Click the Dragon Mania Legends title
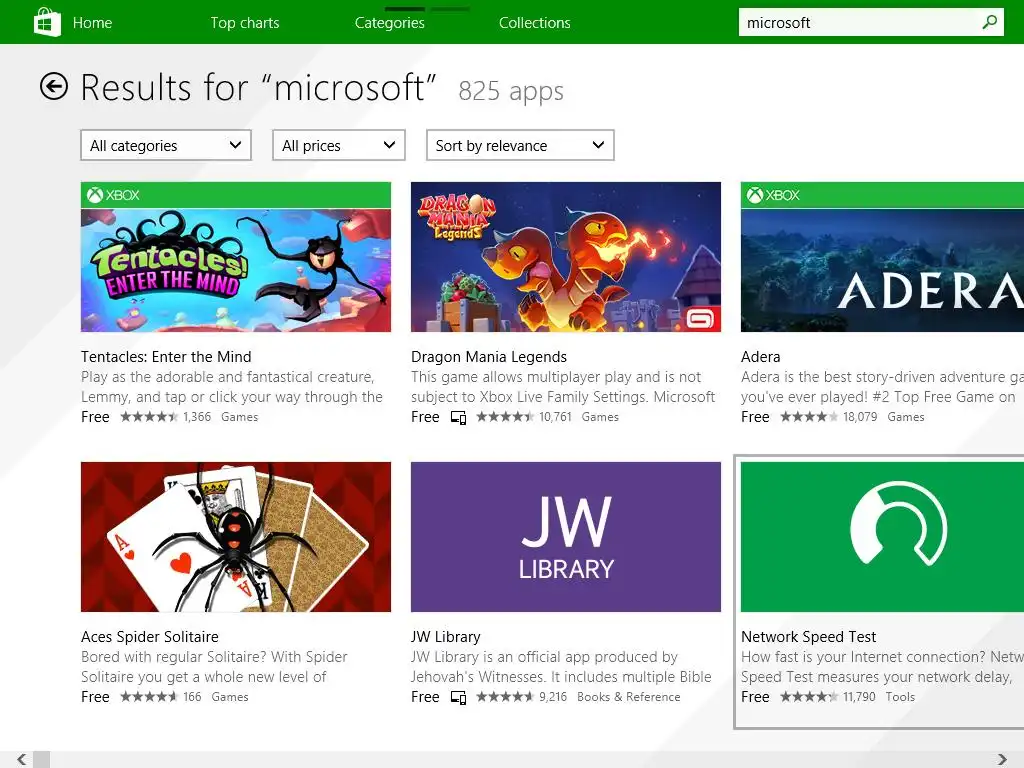 click(488, 357)
